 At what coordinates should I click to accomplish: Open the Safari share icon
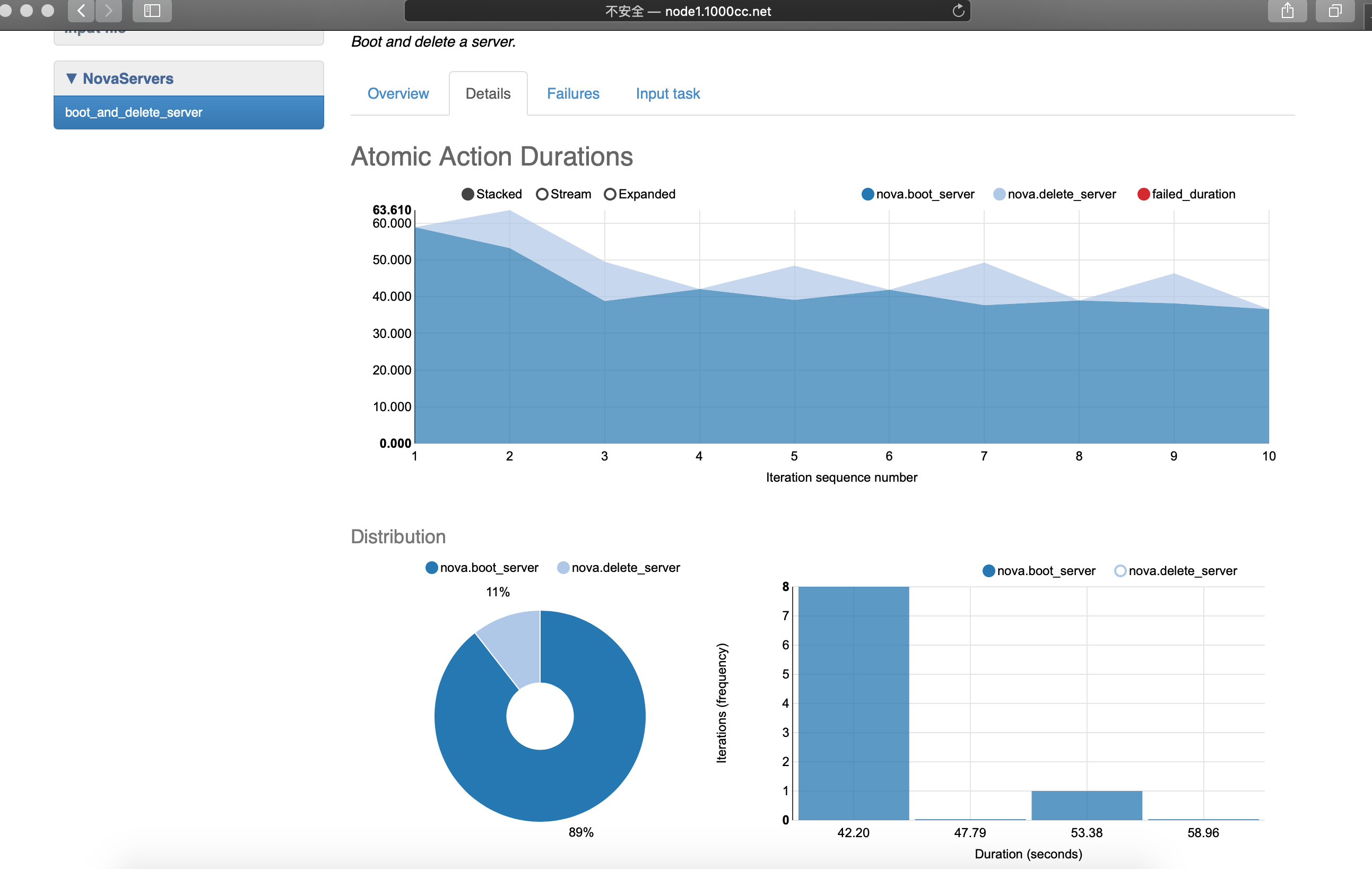point(1287,10)
